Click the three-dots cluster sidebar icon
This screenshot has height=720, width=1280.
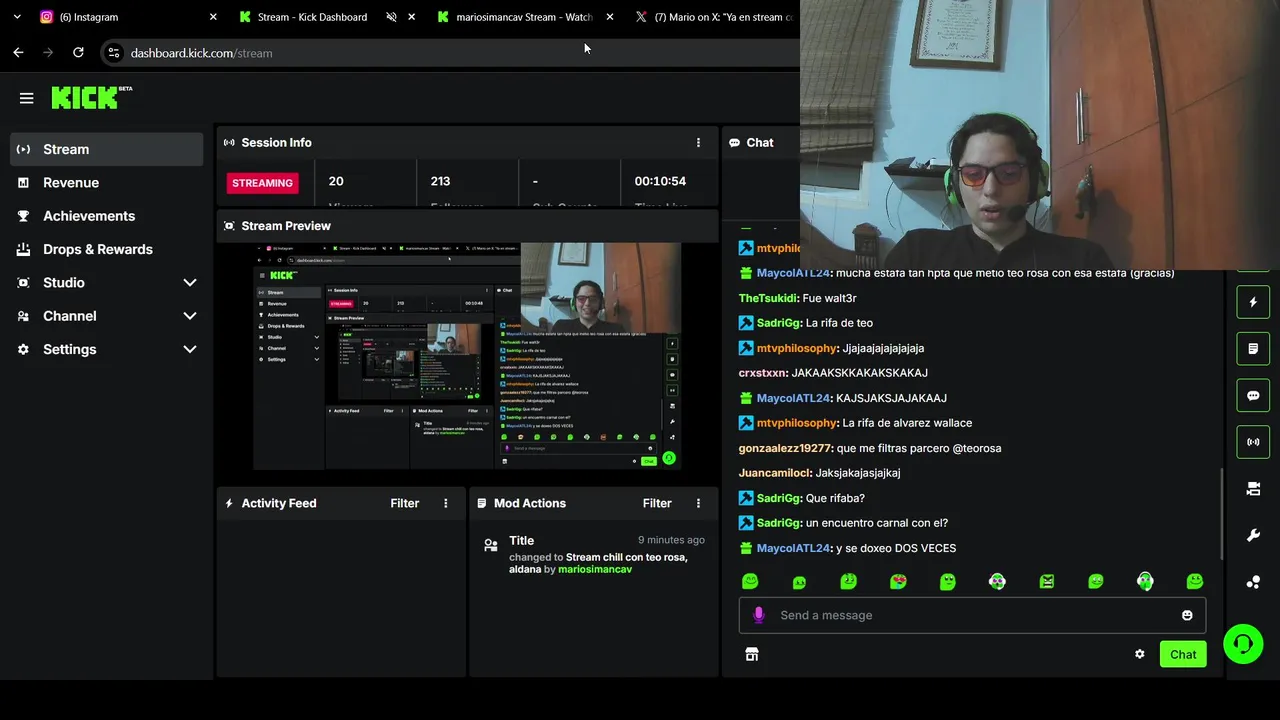(1253, 582)
